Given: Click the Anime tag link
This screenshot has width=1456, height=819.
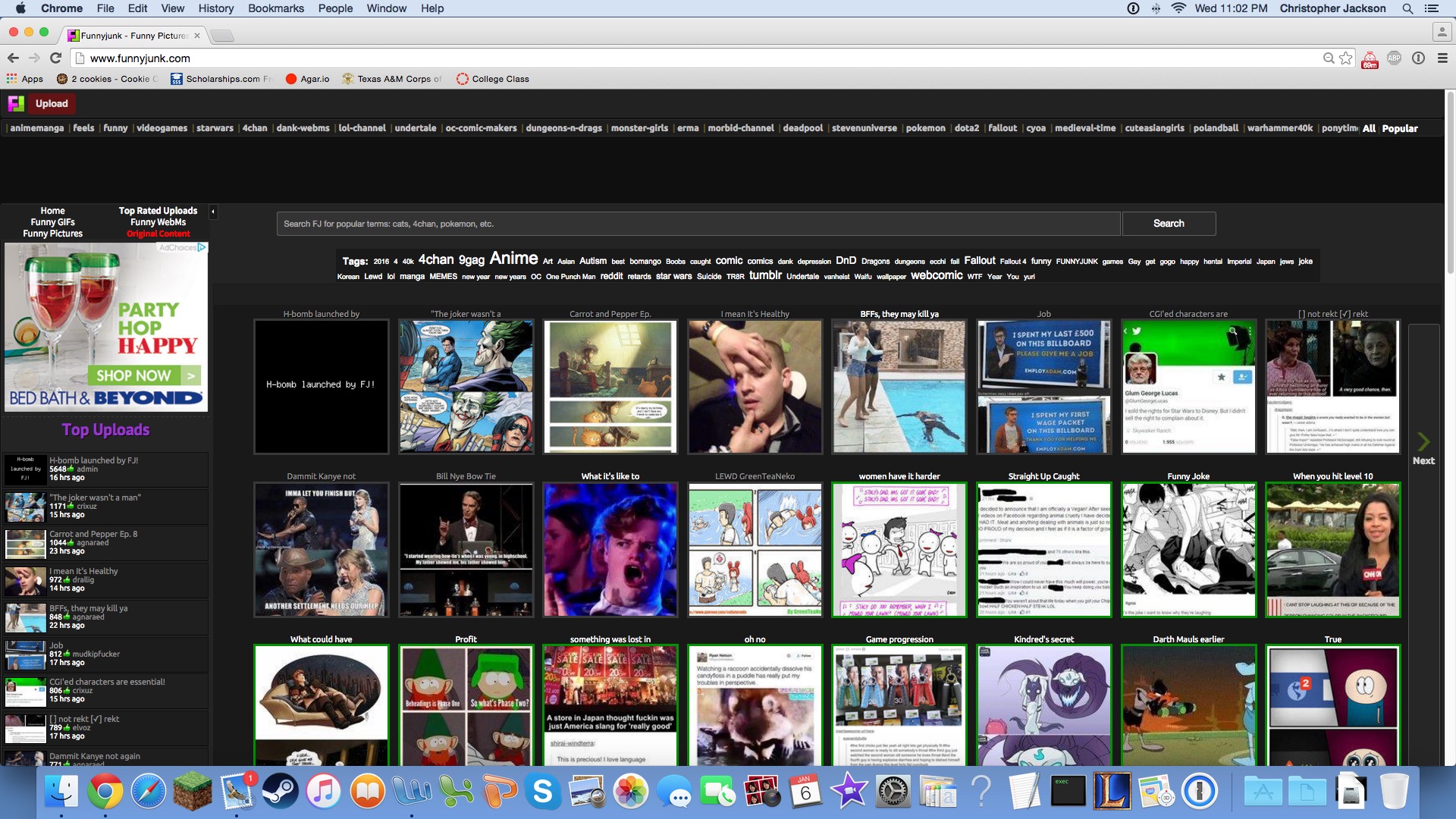Looking at the screenshot, I should coord(513,259).
